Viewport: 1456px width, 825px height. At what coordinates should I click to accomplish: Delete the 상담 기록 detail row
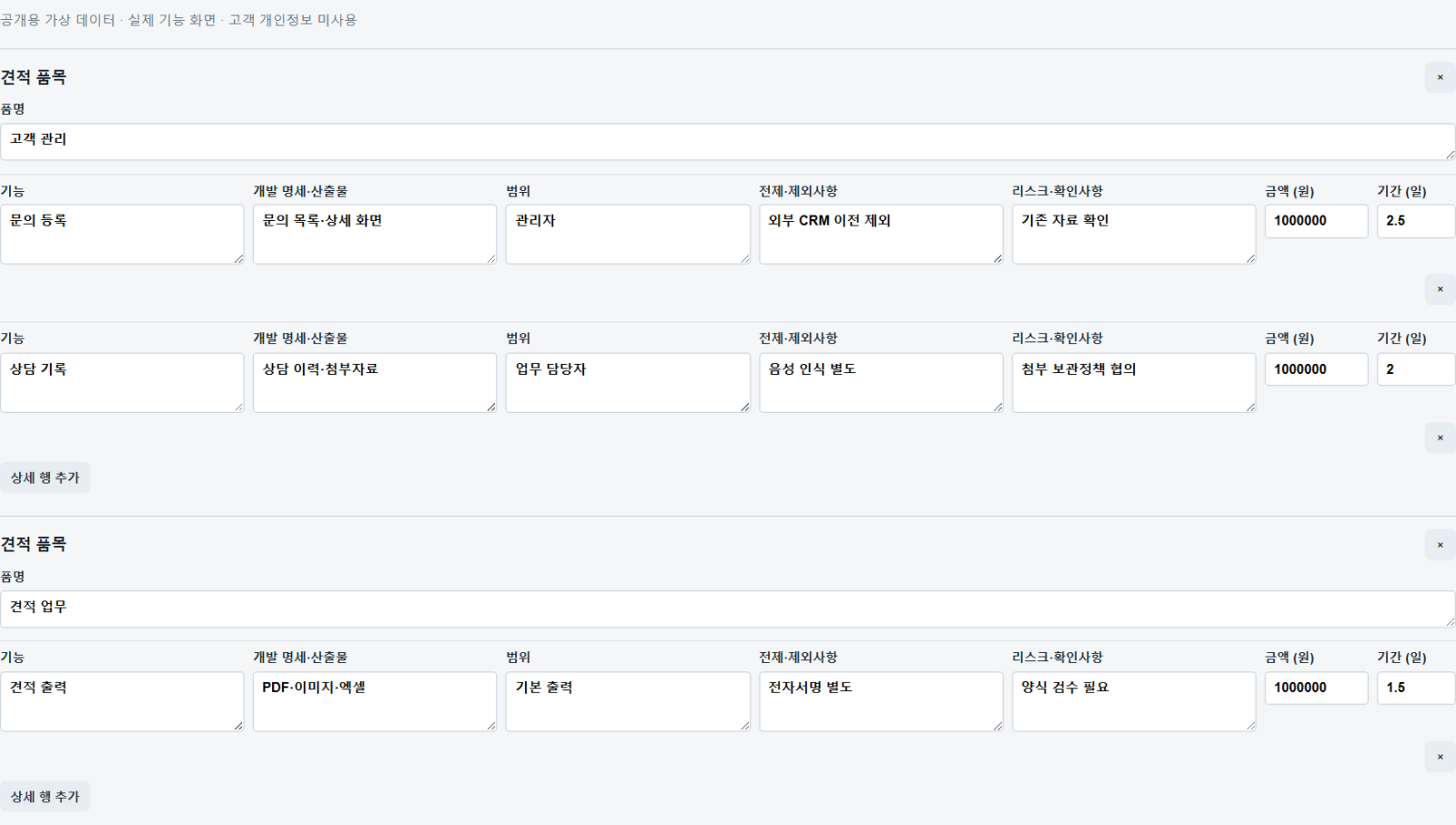tap(1440, 438)
